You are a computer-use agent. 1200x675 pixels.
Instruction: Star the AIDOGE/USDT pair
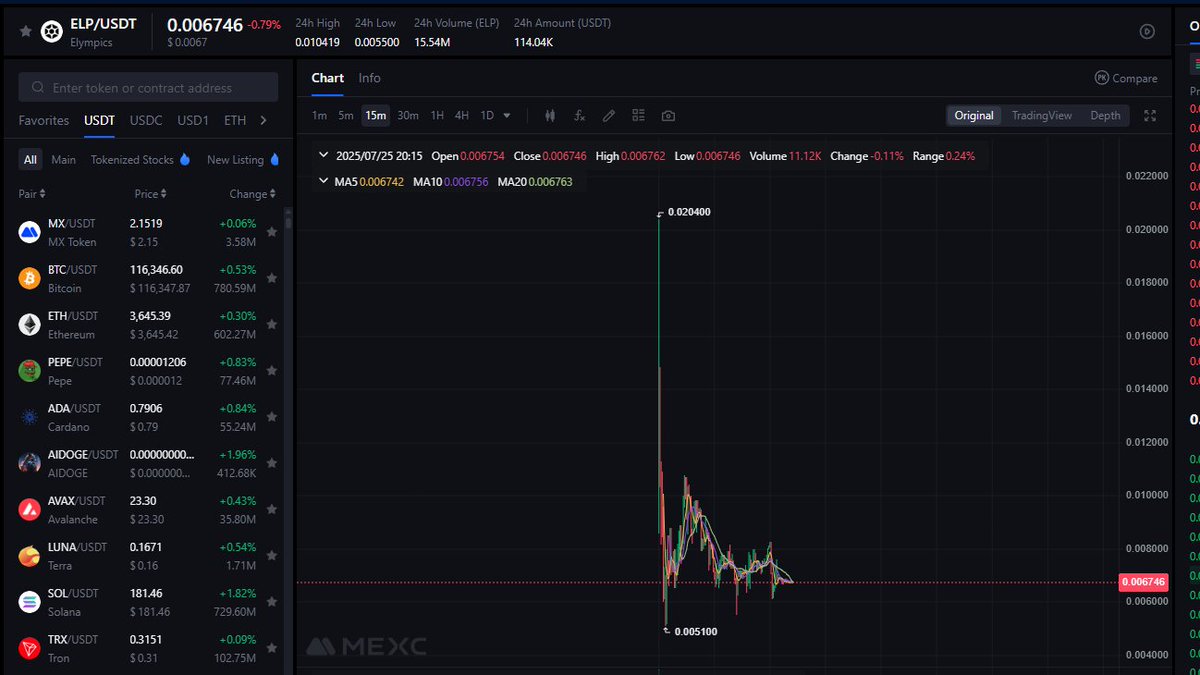pyautogui.click(x=272, y=463)
